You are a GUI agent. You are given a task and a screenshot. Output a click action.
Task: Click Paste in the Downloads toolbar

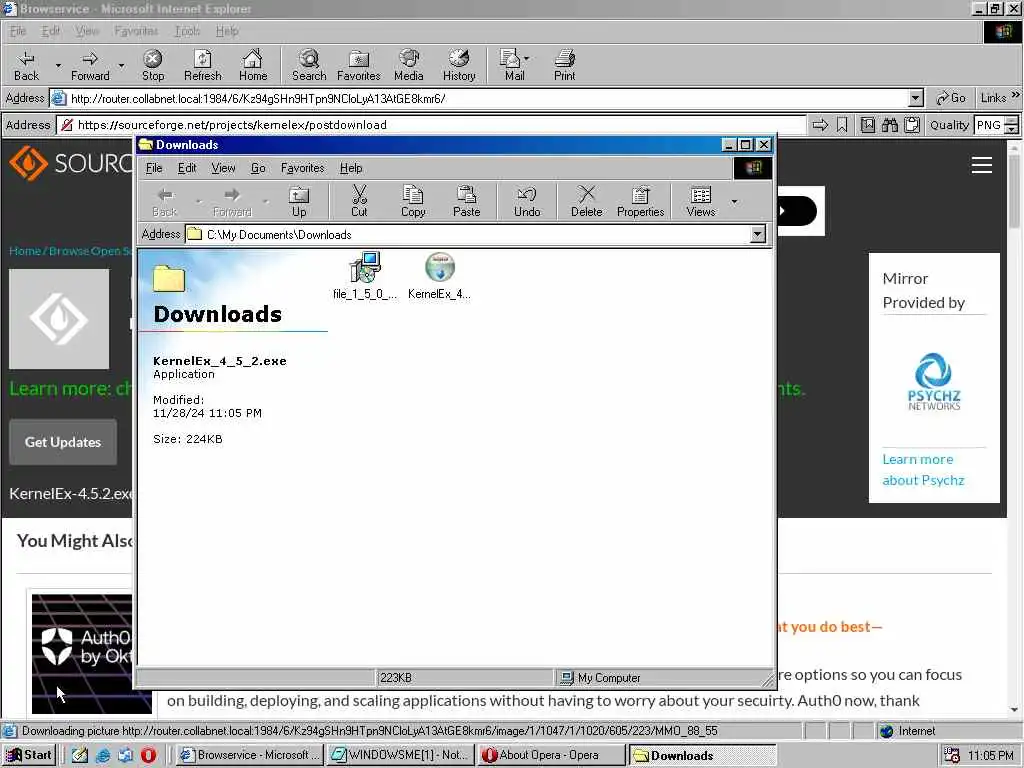click(466, 202)
